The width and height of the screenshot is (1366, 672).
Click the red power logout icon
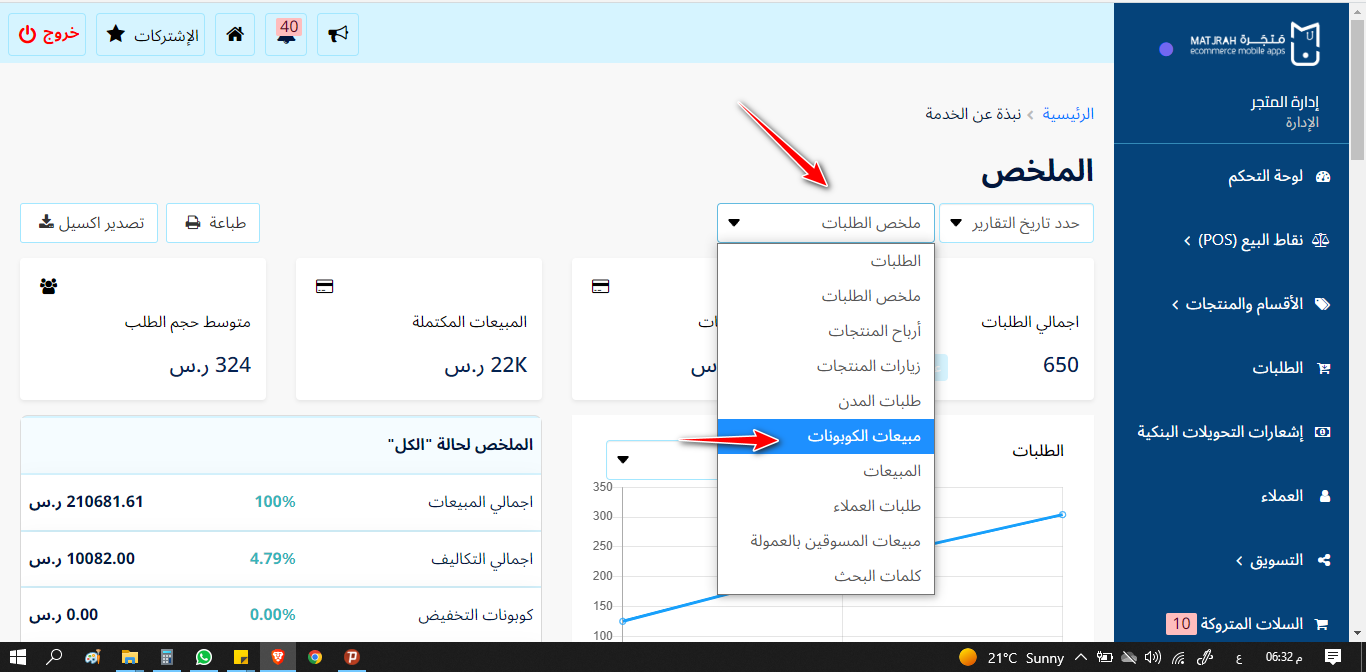(x=27, y=34)
